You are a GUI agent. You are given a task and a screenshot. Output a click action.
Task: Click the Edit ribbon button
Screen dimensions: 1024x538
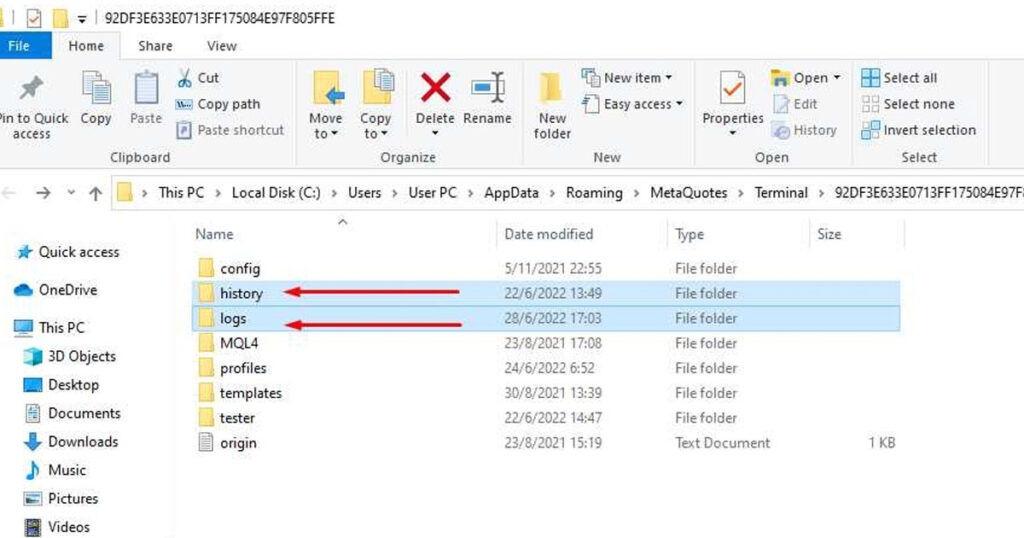point(795,104)
